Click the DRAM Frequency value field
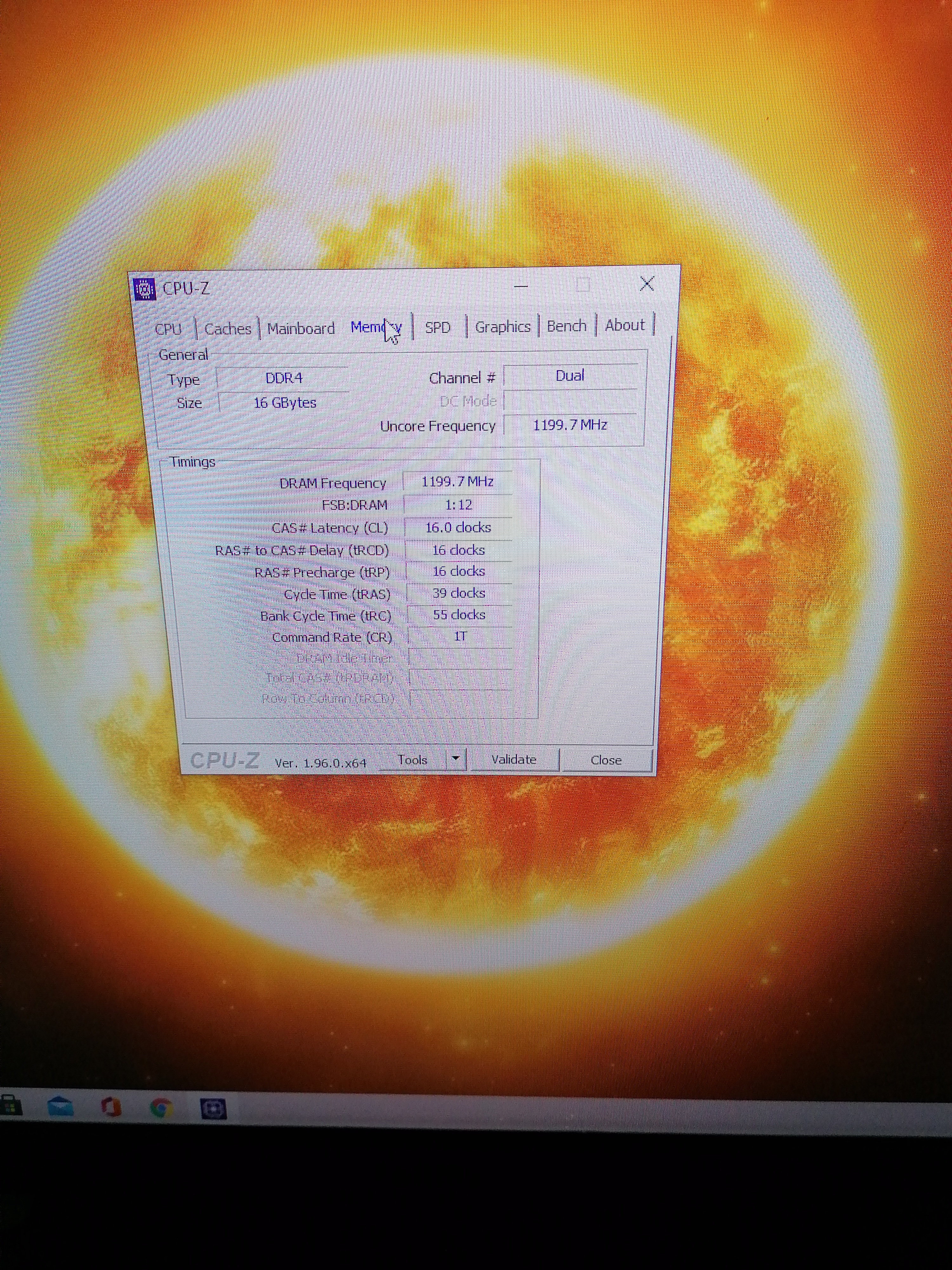This screenshot has height=1270, width=952. pyautogui.click(x=457, y=482)
